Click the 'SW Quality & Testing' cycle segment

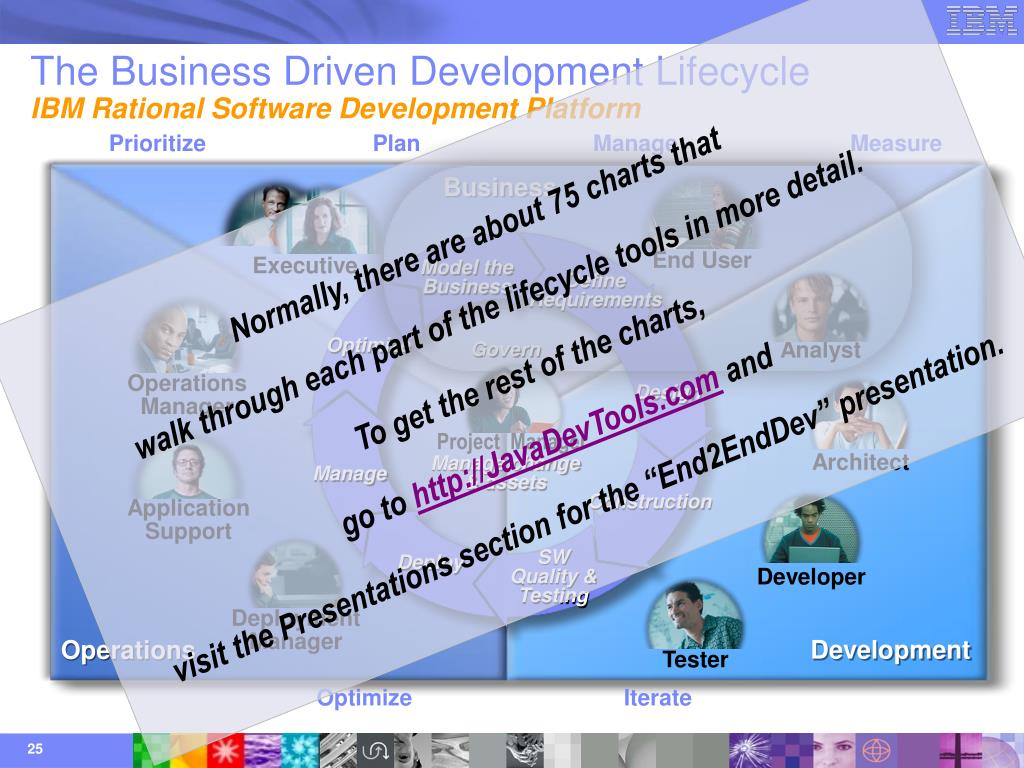pos(554,577)
